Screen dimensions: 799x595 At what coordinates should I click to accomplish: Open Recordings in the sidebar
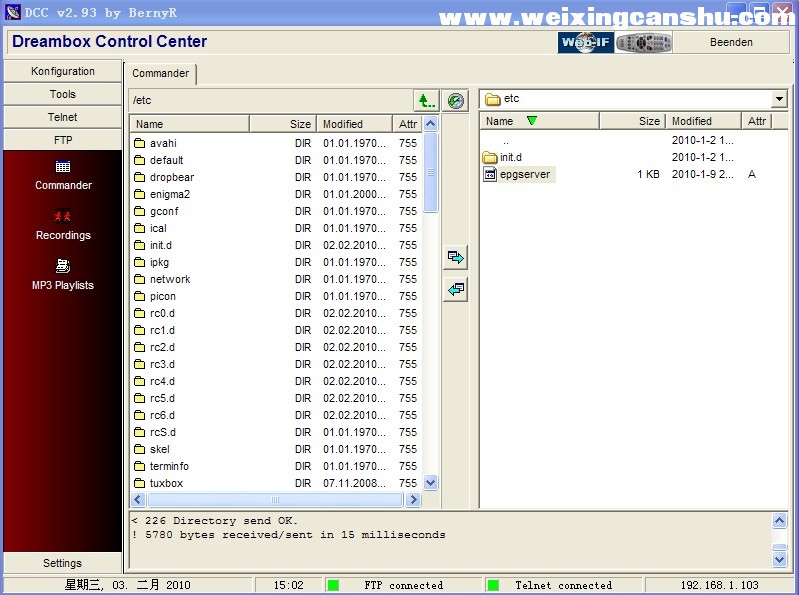click(x=63, y=225)
